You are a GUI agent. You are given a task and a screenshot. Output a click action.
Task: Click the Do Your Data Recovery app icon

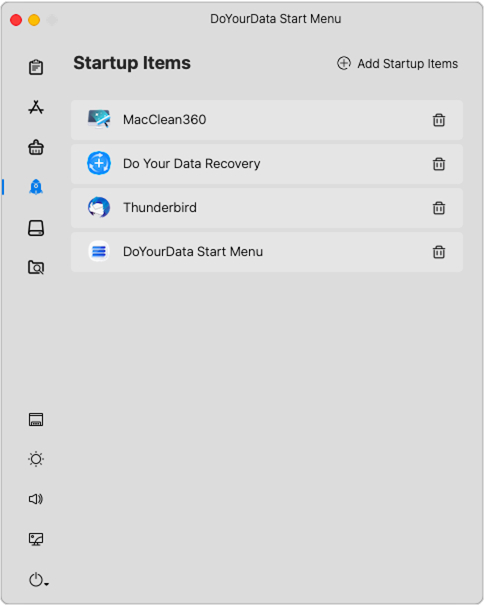tap(99, 163)
